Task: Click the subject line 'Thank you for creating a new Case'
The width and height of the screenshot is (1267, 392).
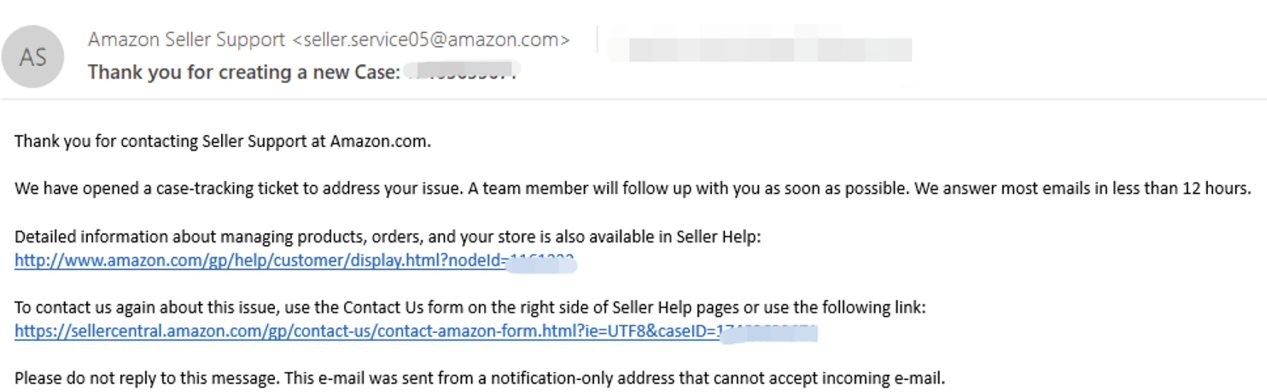Action: coord(244,73)
